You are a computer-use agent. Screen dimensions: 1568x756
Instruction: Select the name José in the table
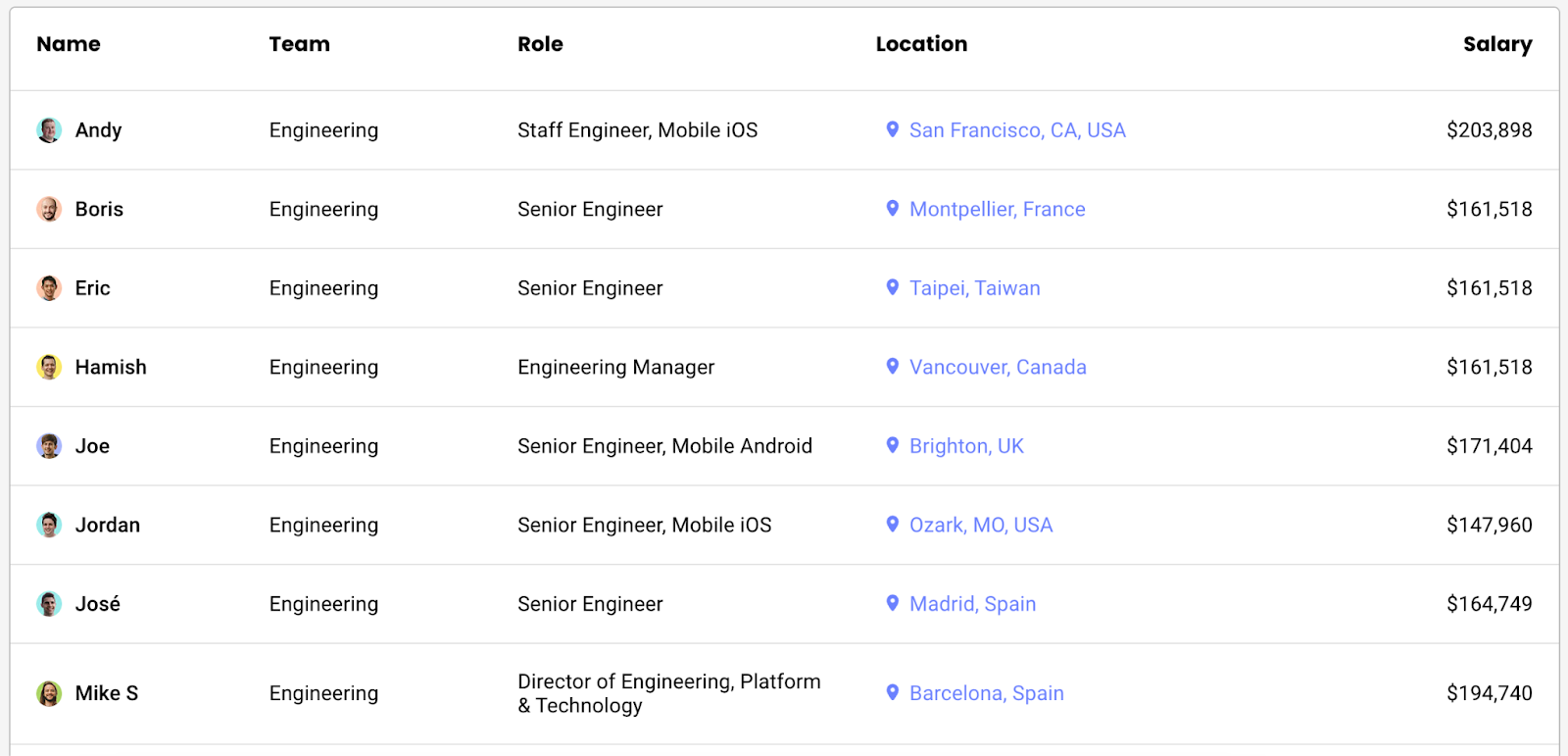pyautogui.click(x=98, y=604)
